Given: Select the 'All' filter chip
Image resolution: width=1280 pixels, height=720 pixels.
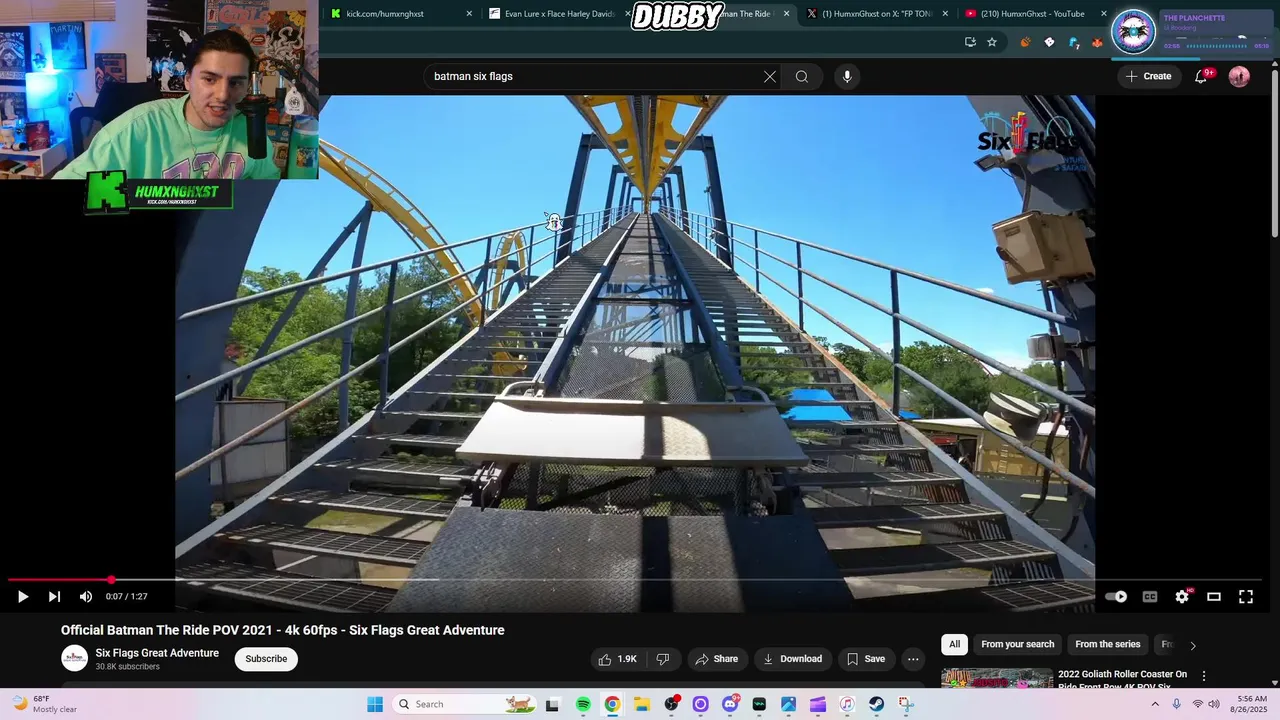Looking at the screenshot, I should [954, 645].
